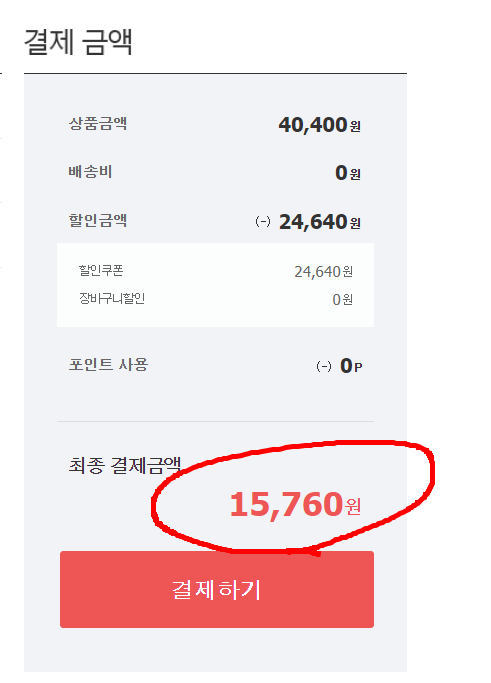Click the white discount details box

tap(215, 285)
